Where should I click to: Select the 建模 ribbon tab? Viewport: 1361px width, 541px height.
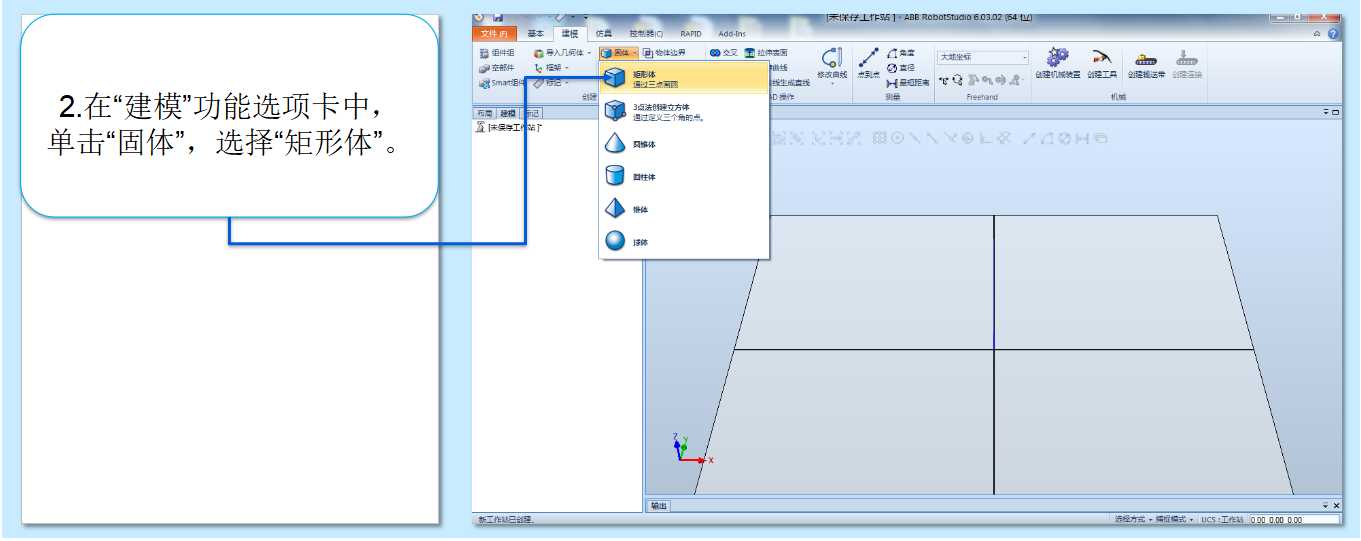tap(569, 34)
